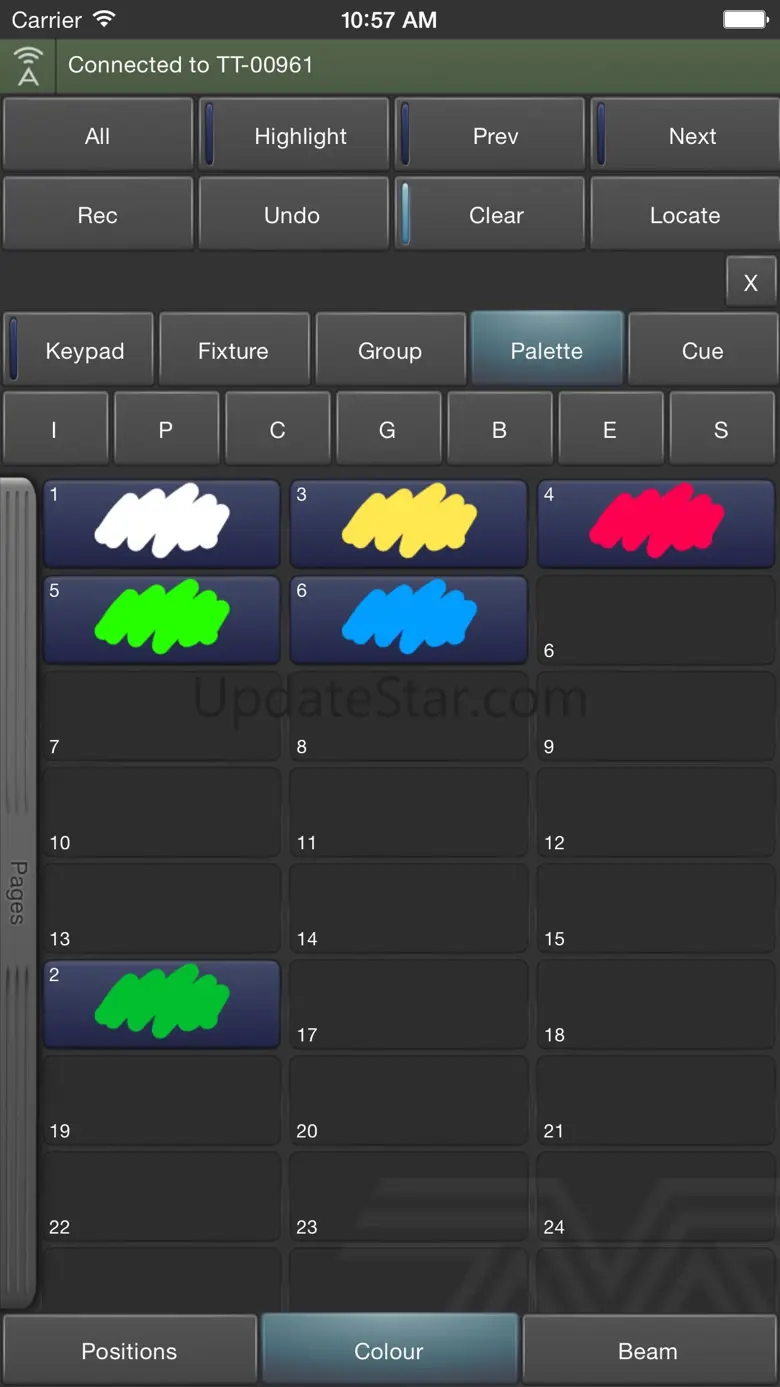Select the yellow colour palette 3
780x1387 pixels.
(x=408, y=522)
